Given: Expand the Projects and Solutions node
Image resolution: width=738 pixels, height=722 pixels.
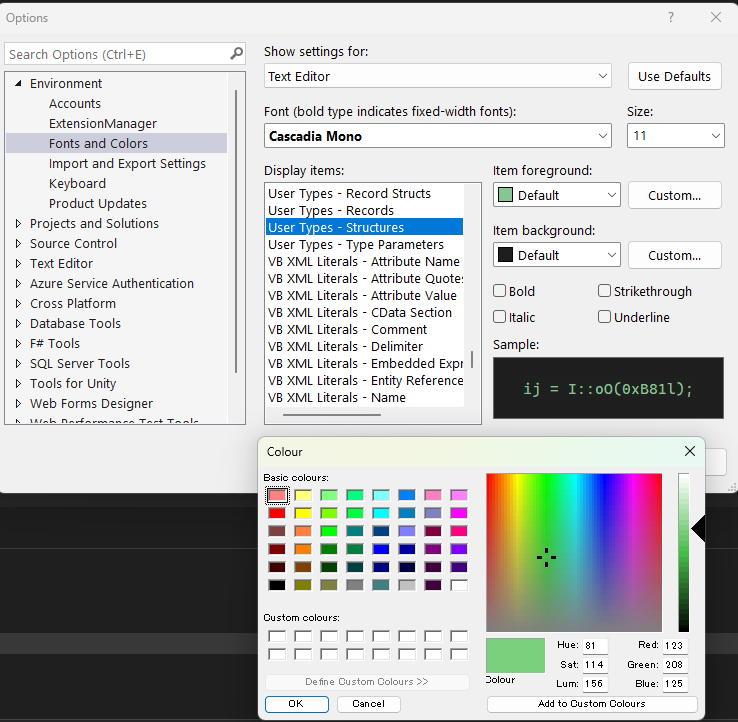Looking at the screenshot, I should tap(18, 224).
